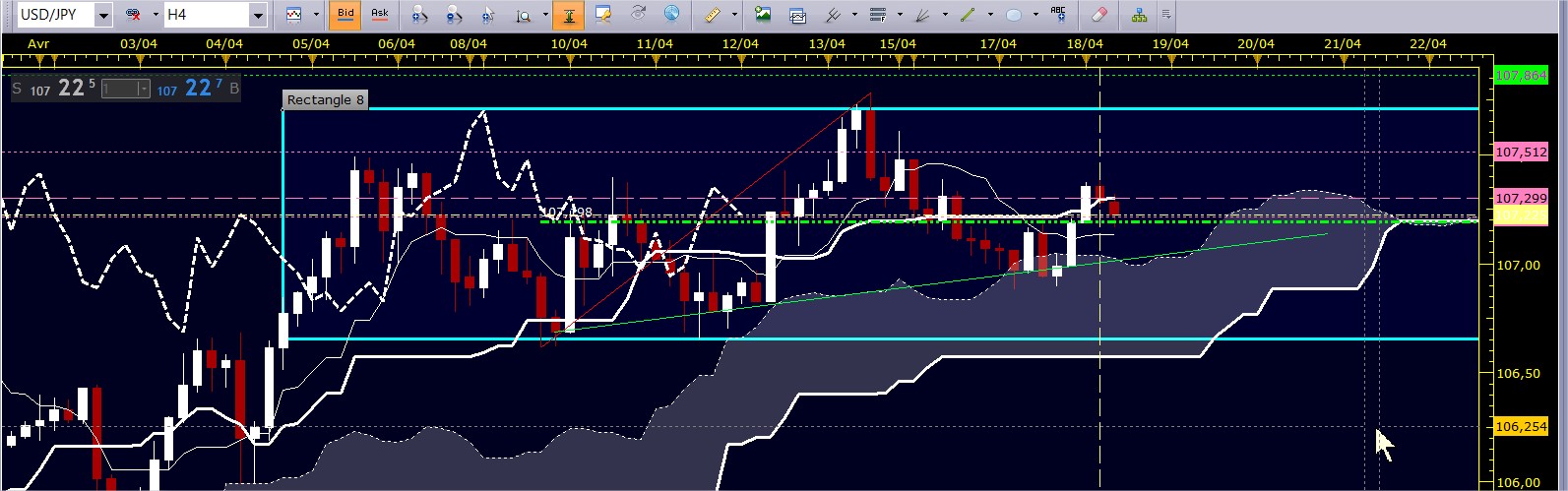
Task: Expand the Fibonacci tool dropdown arrow
Action: [900, 15]
